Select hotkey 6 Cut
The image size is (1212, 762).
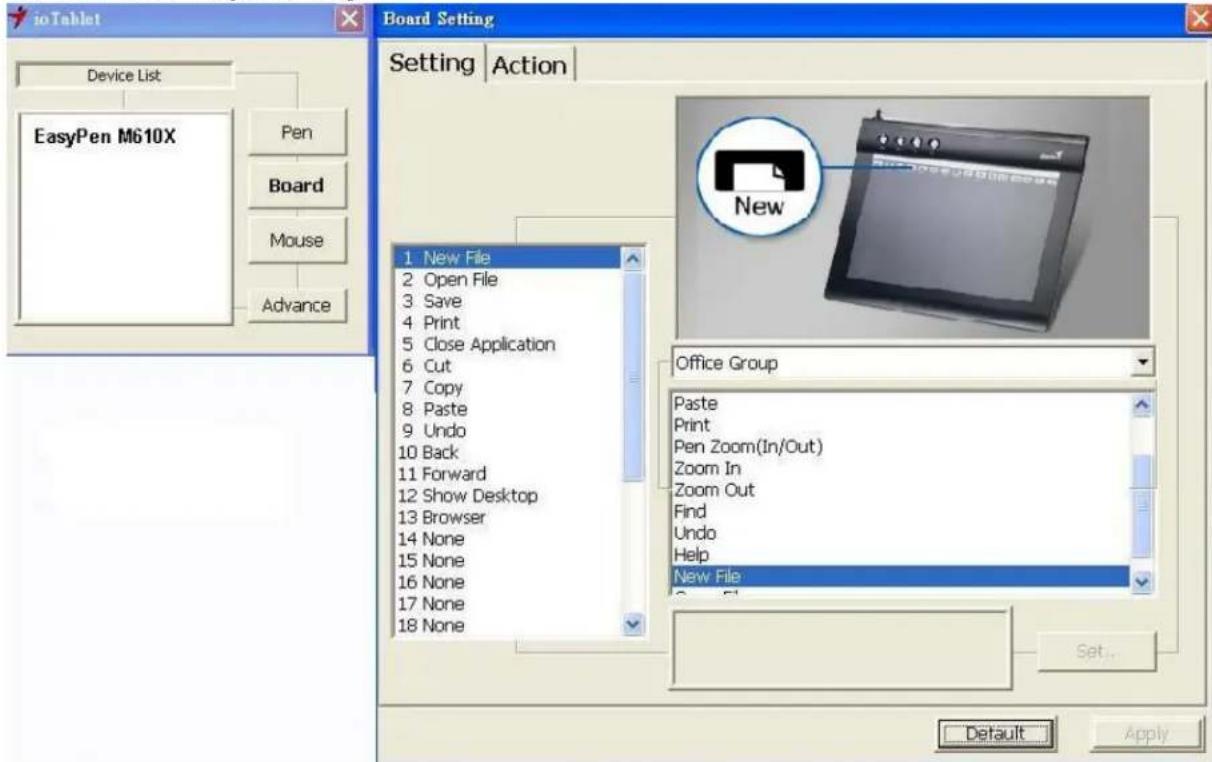pos(508,366)
